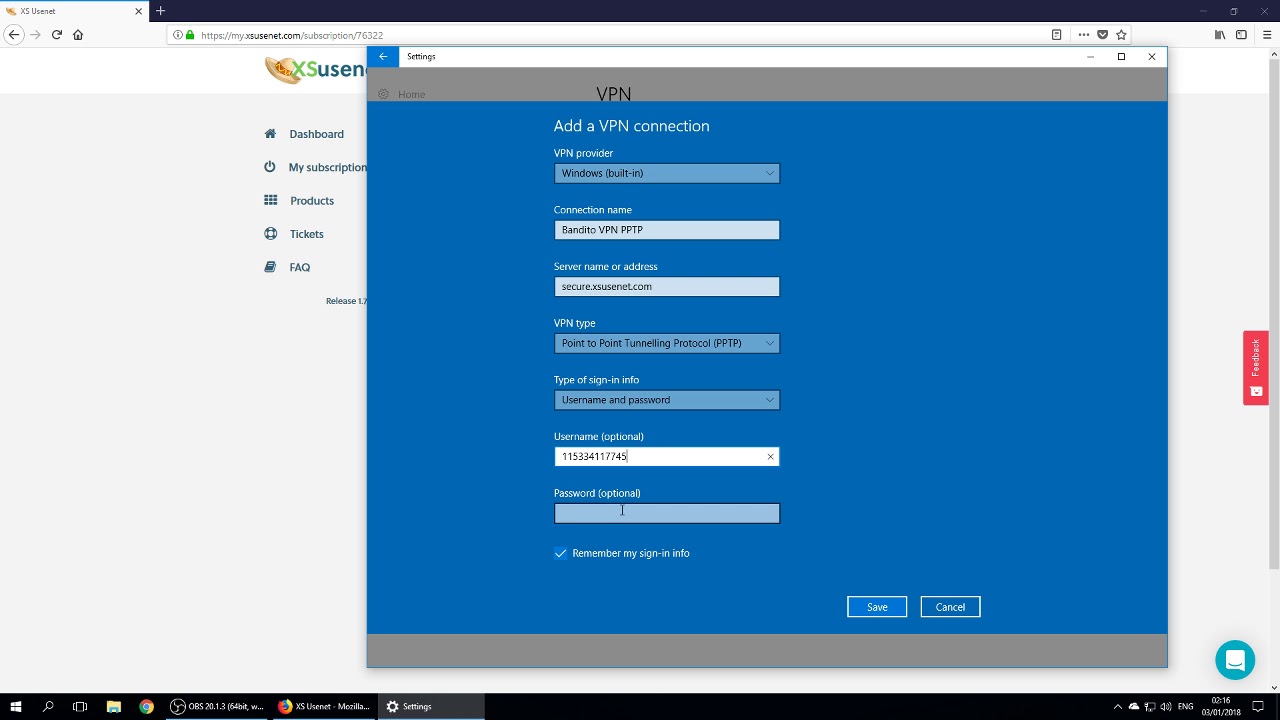1280x720 pixels.
Task: Open a new Firefox tab with plus
Action: [x=160, y=11]
